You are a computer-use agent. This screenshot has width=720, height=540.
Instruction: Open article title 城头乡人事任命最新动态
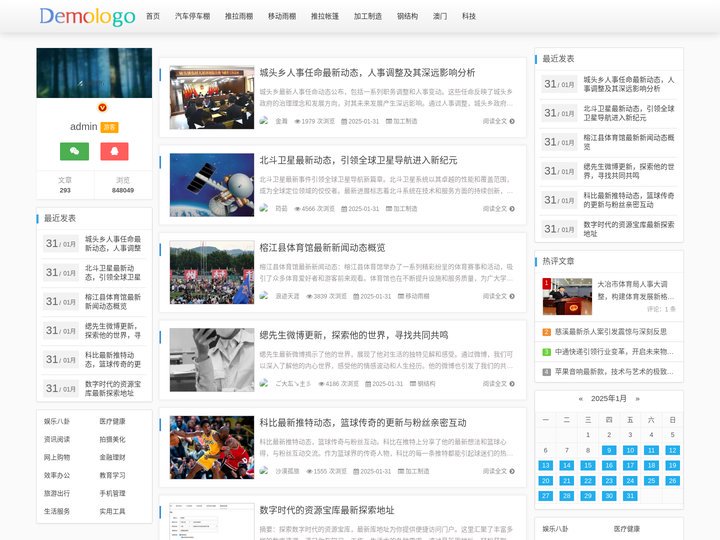[367, 73]
